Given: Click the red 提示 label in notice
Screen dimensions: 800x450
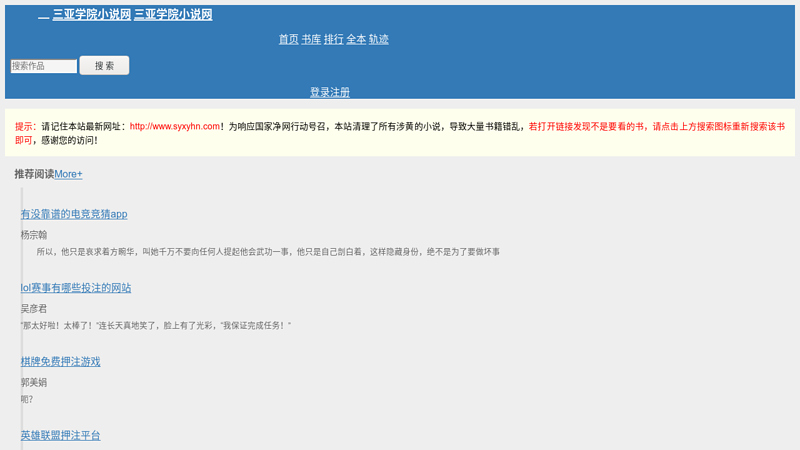Looking at the screenshot, I should 26,127.
